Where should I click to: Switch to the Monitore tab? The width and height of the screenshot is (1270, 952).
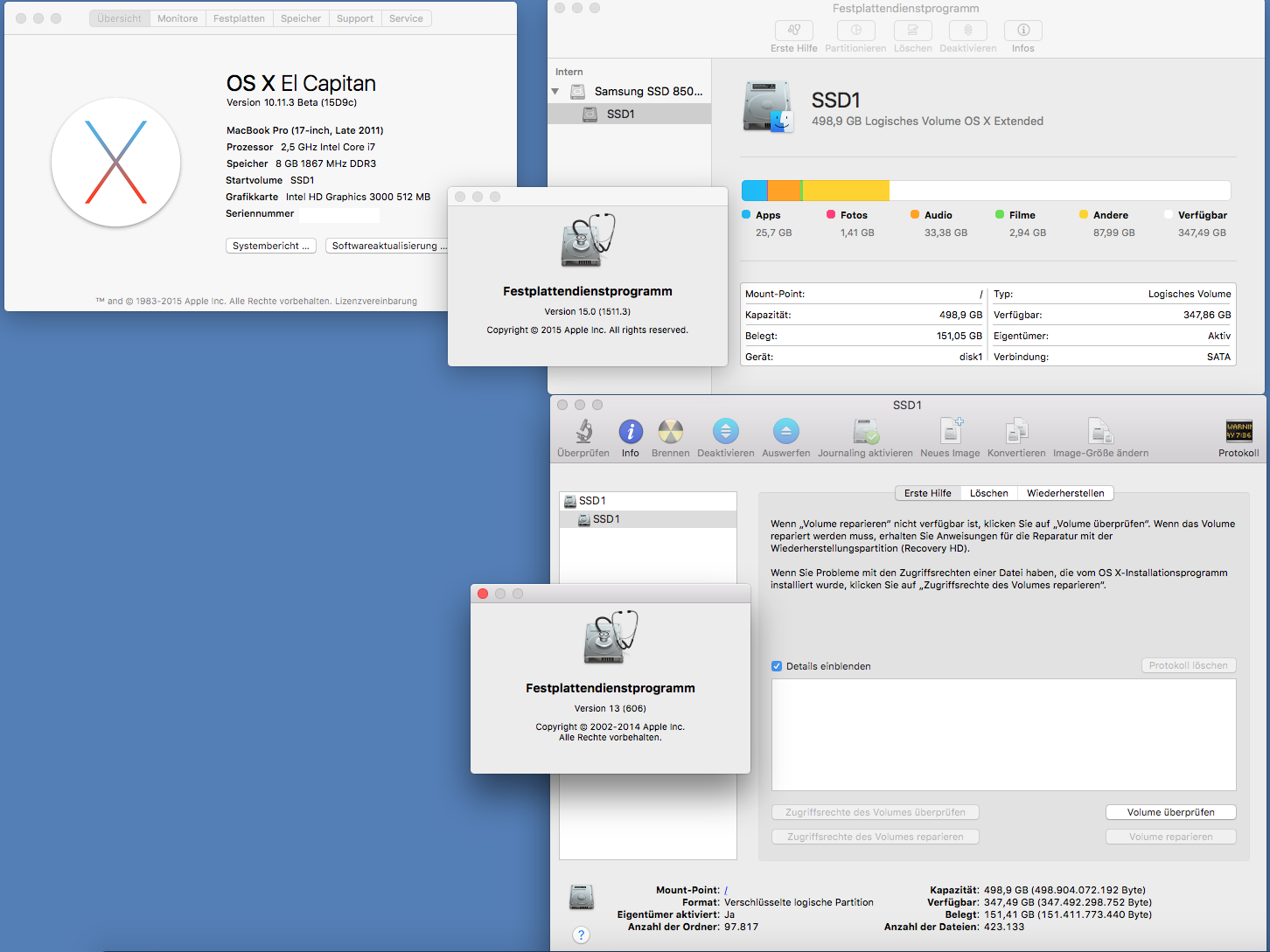tap(178, 18)
